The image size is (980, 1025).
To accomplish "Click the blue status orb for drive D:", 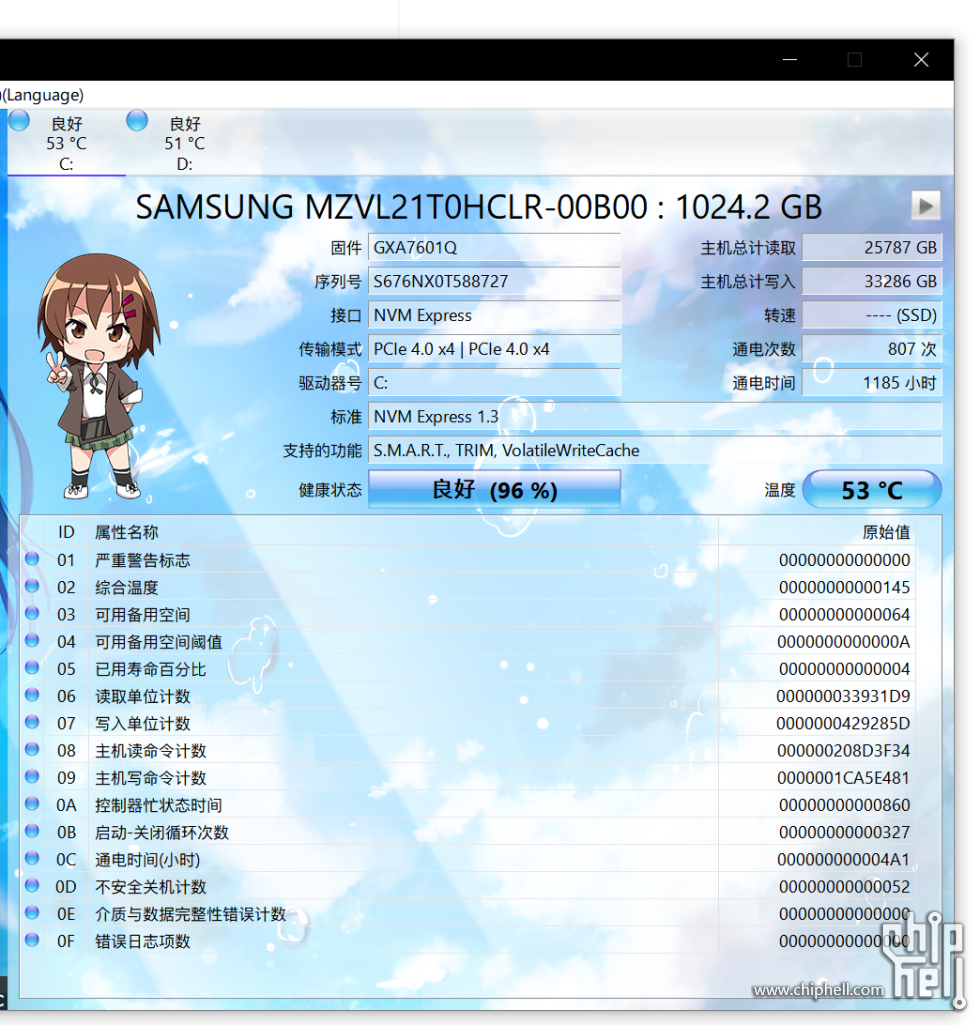I will 137,121.
